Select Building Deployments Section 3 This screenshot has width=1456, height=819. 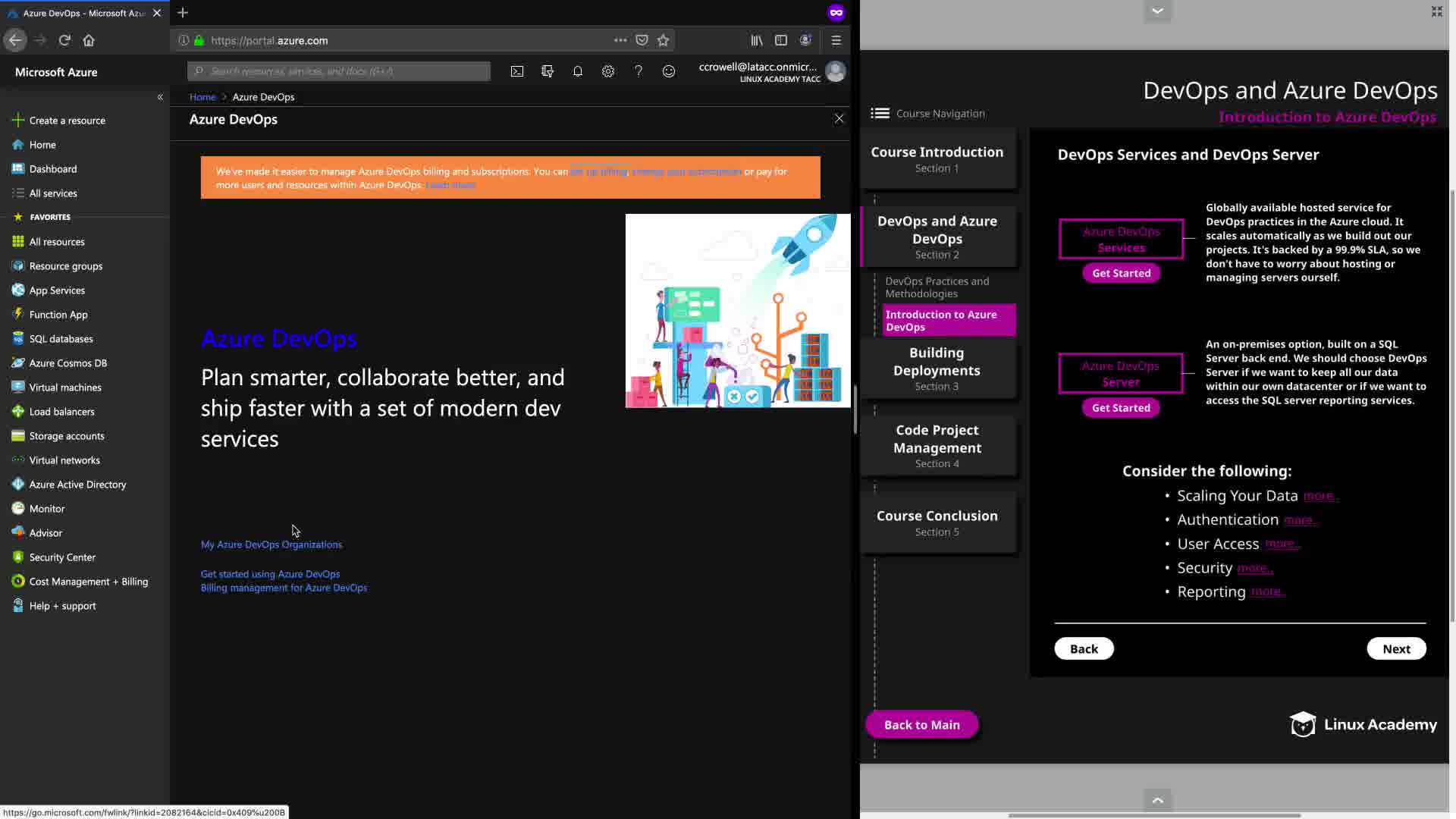point(937,369)
